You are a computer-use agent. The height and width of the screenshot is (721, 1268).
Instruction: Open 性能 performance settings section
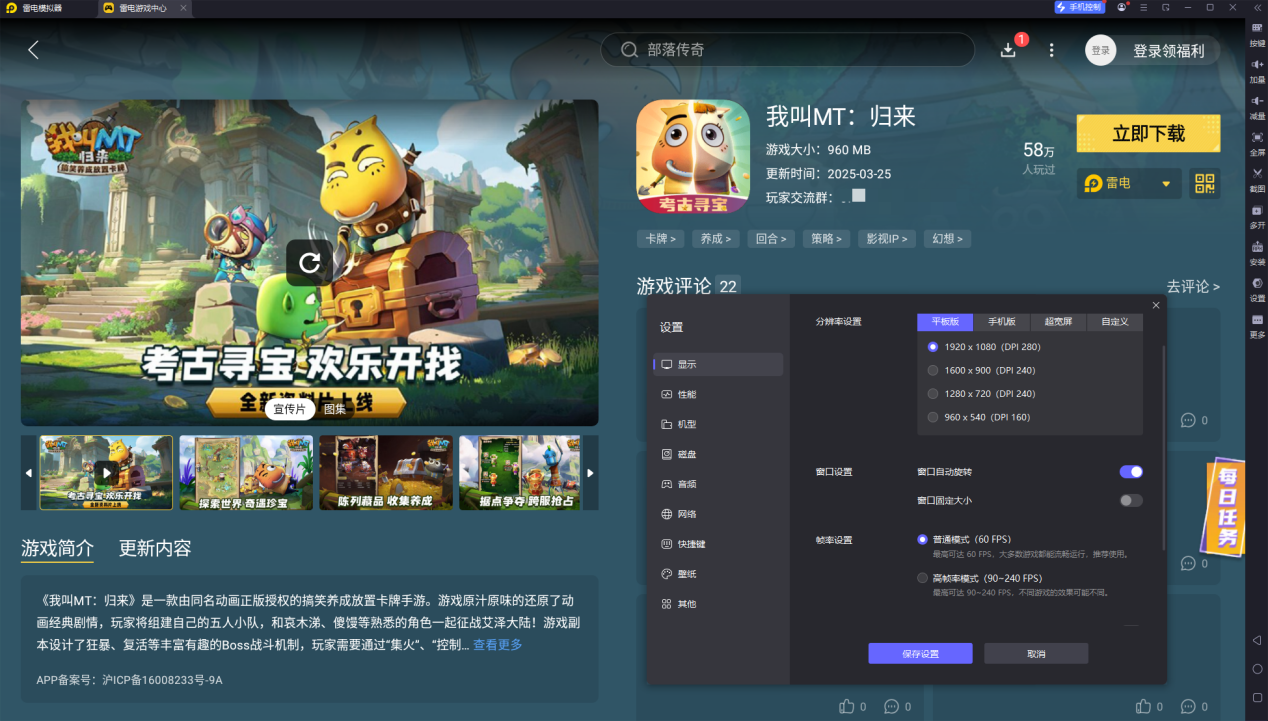click(x=718, y=395)
